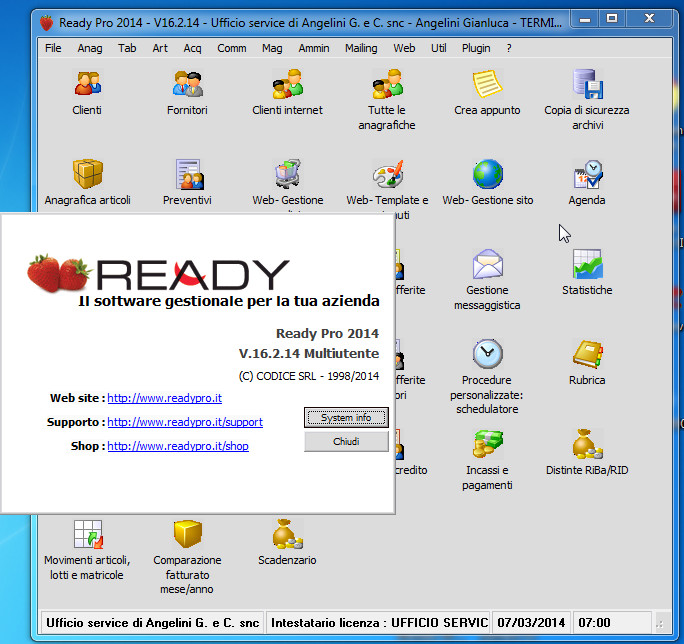Open Tutte le anagrafiche
The width and height of the screenshot is (684, 644).
pyautogui.click(x=387, y=84)
